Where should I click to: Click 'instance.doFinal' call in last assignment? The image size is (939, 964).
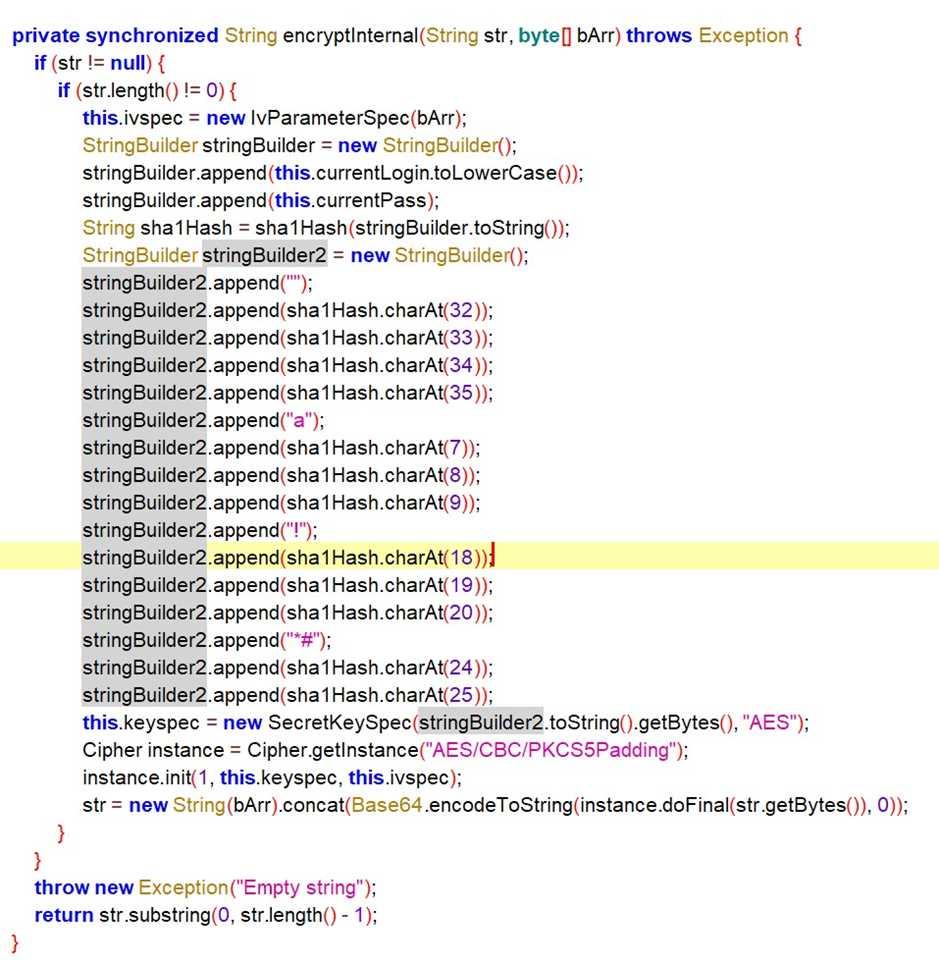[x=654, y=805]
